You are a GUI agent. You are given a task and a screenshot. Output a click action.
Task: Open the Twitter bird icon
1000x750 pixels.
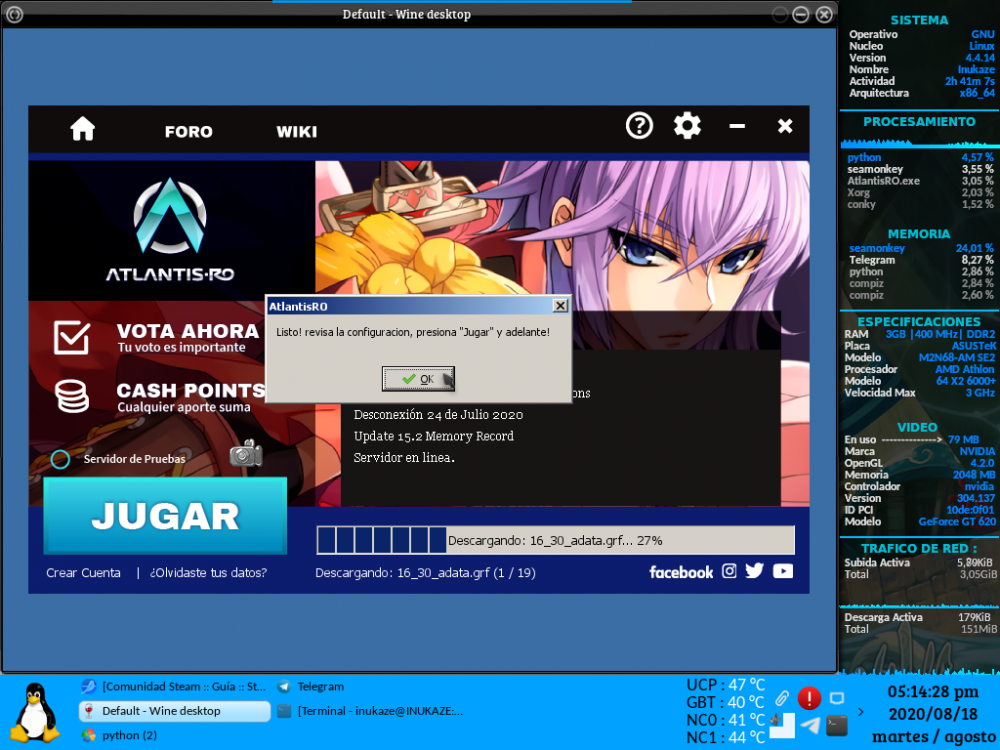(755, 571)
